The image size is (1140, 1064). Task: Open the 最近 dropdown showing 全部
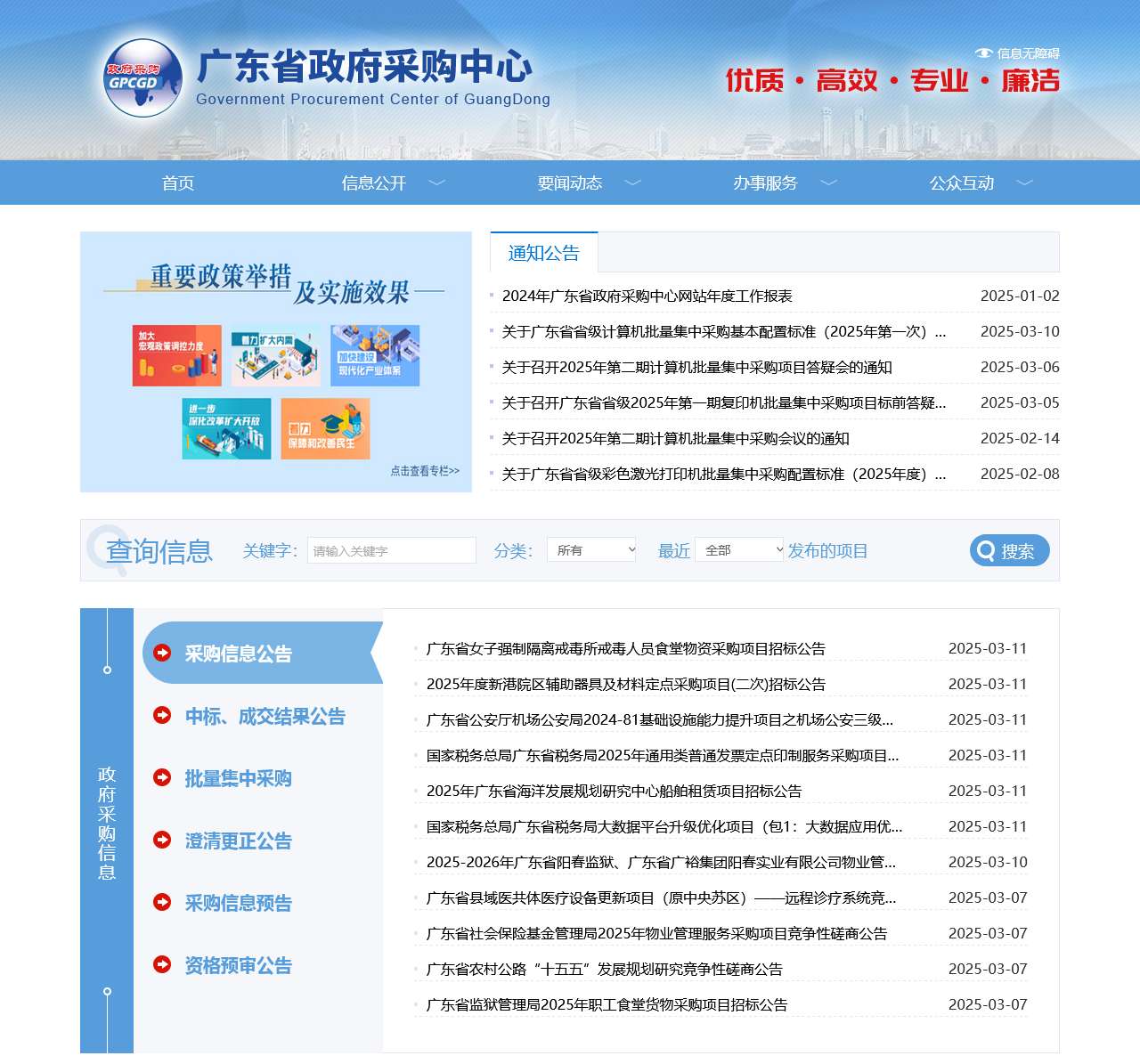pos(740,550)
